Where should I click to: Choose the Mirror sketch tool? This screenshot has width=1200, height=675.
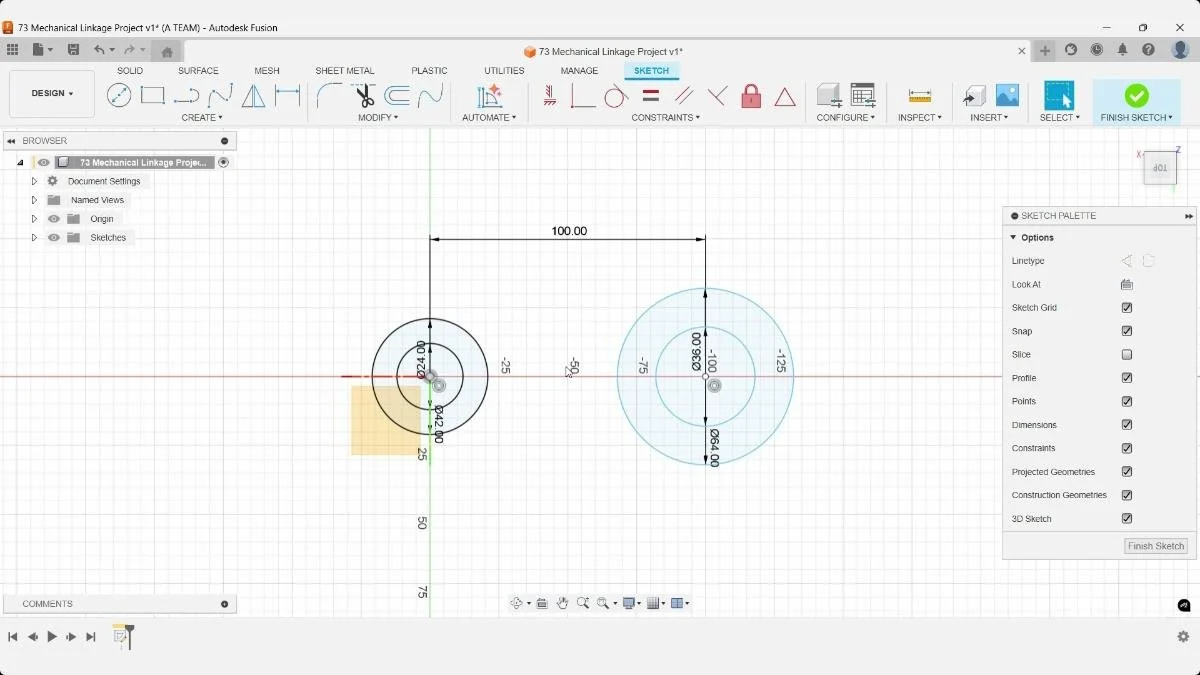pos(254,95)
